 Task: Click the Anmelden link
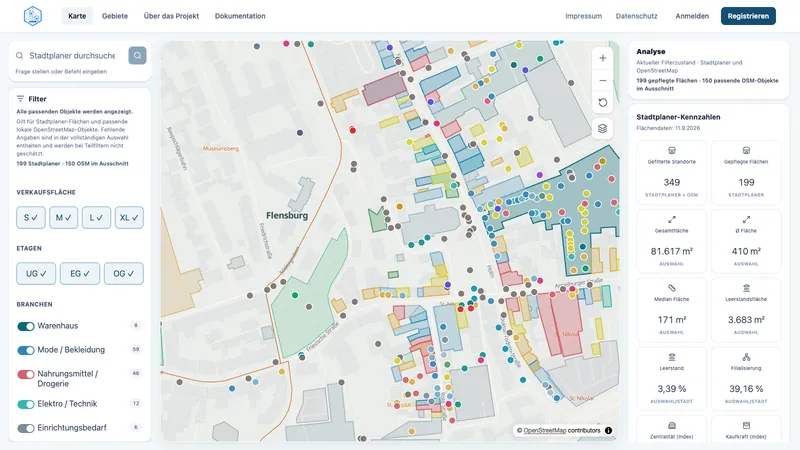[692, 16]
